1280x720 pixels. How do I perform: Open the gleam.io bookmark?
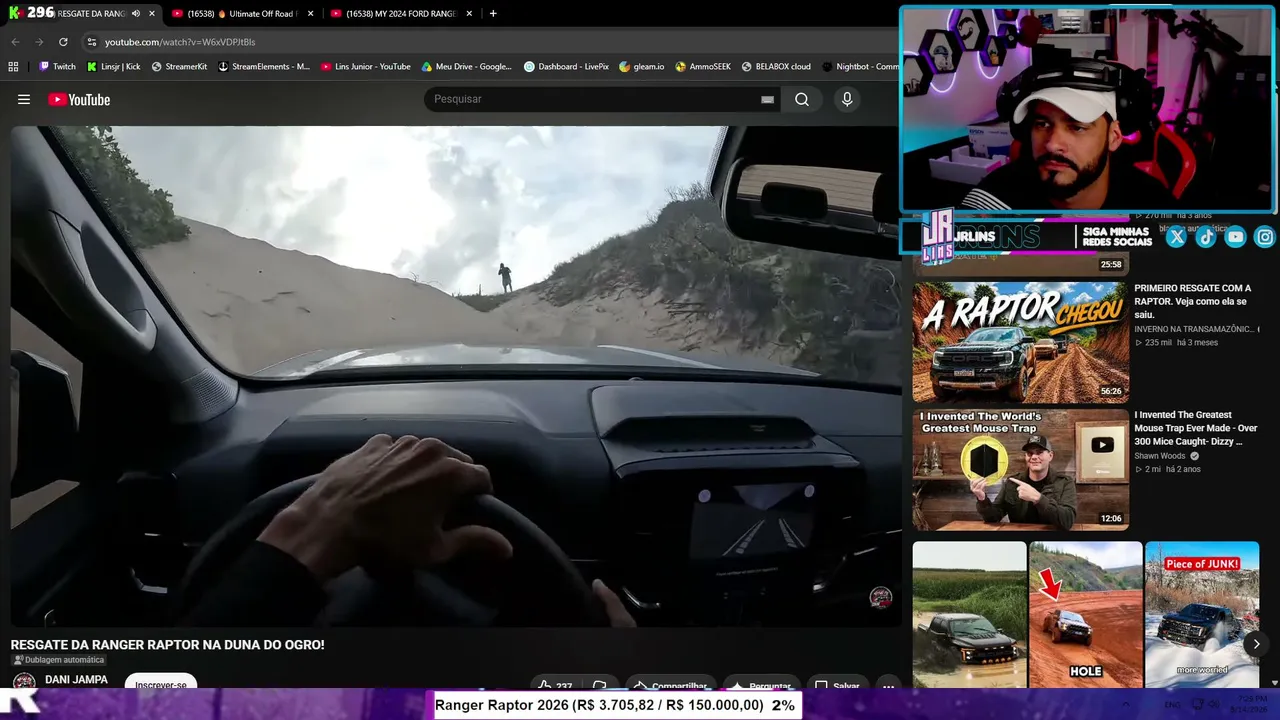(x=642, y=67)
